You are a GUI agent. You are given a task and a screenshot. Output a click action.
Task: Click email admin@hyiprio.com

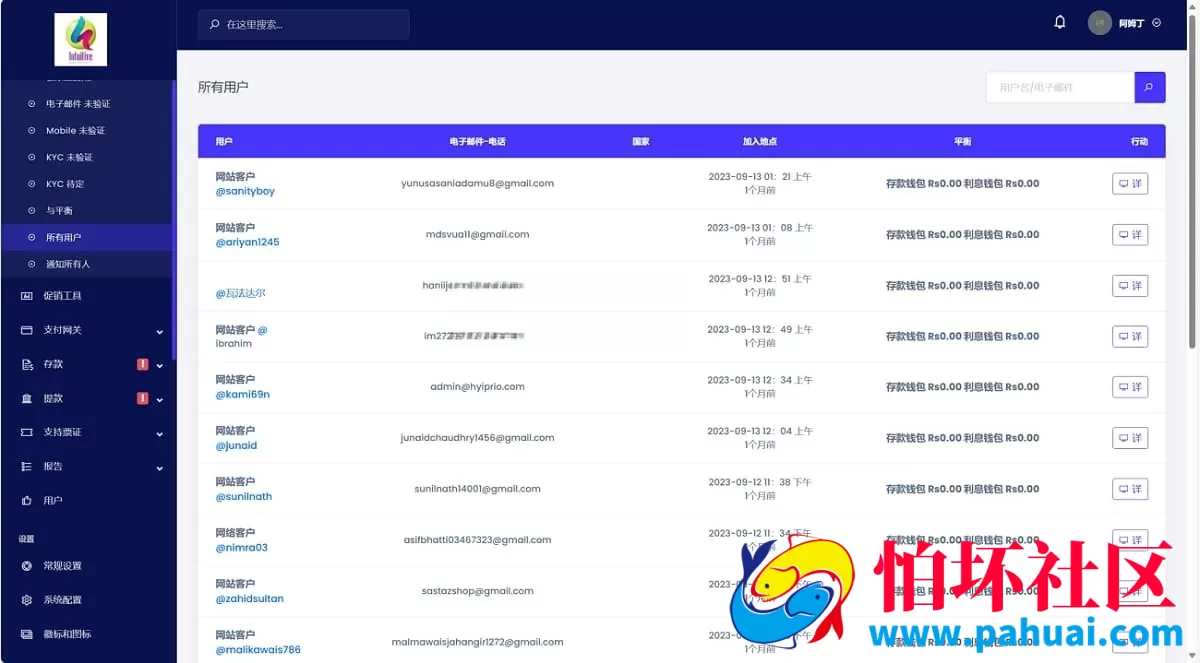477,387
